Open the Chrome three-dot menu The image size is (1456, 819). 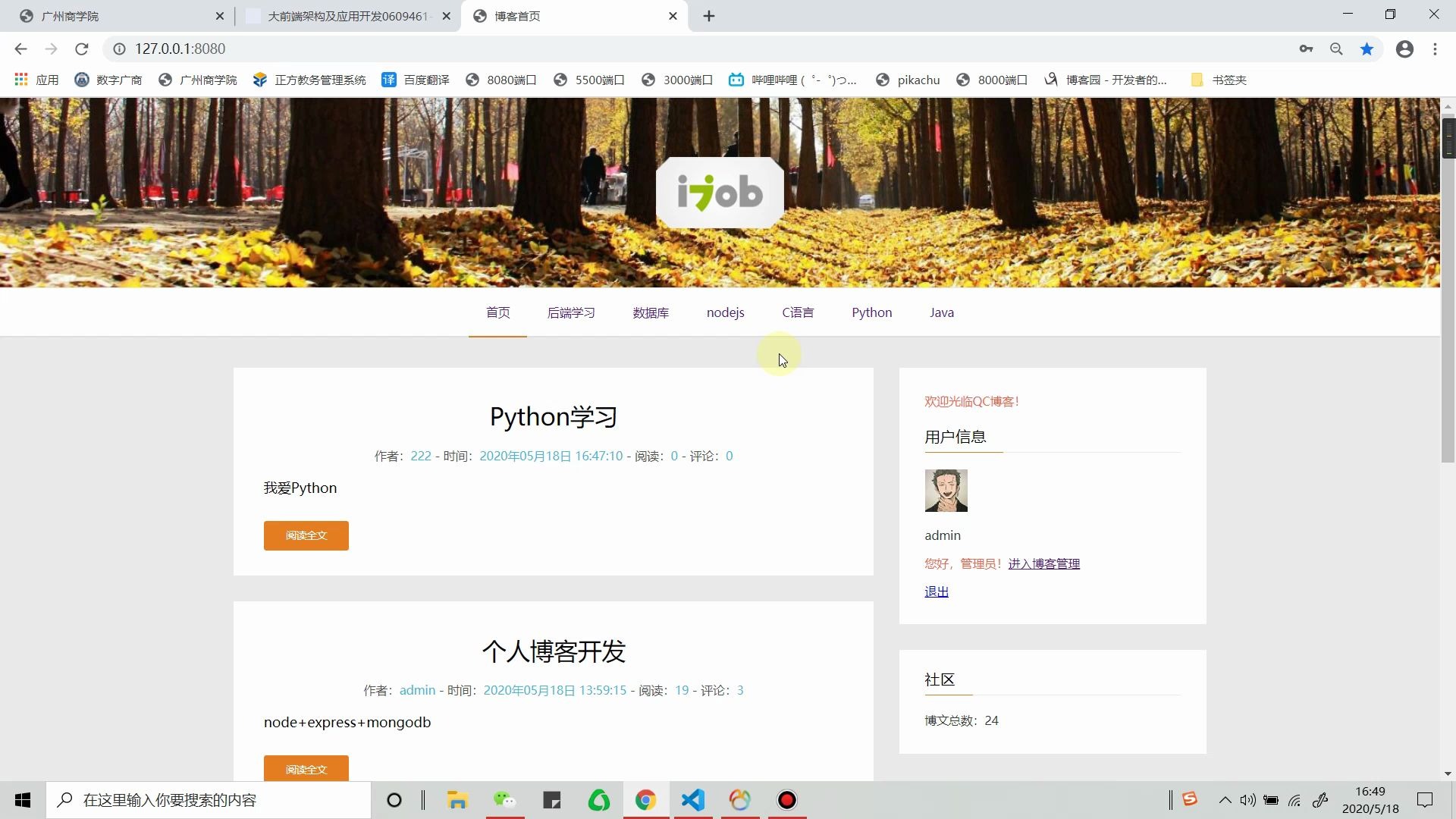tap(1435, 49)
